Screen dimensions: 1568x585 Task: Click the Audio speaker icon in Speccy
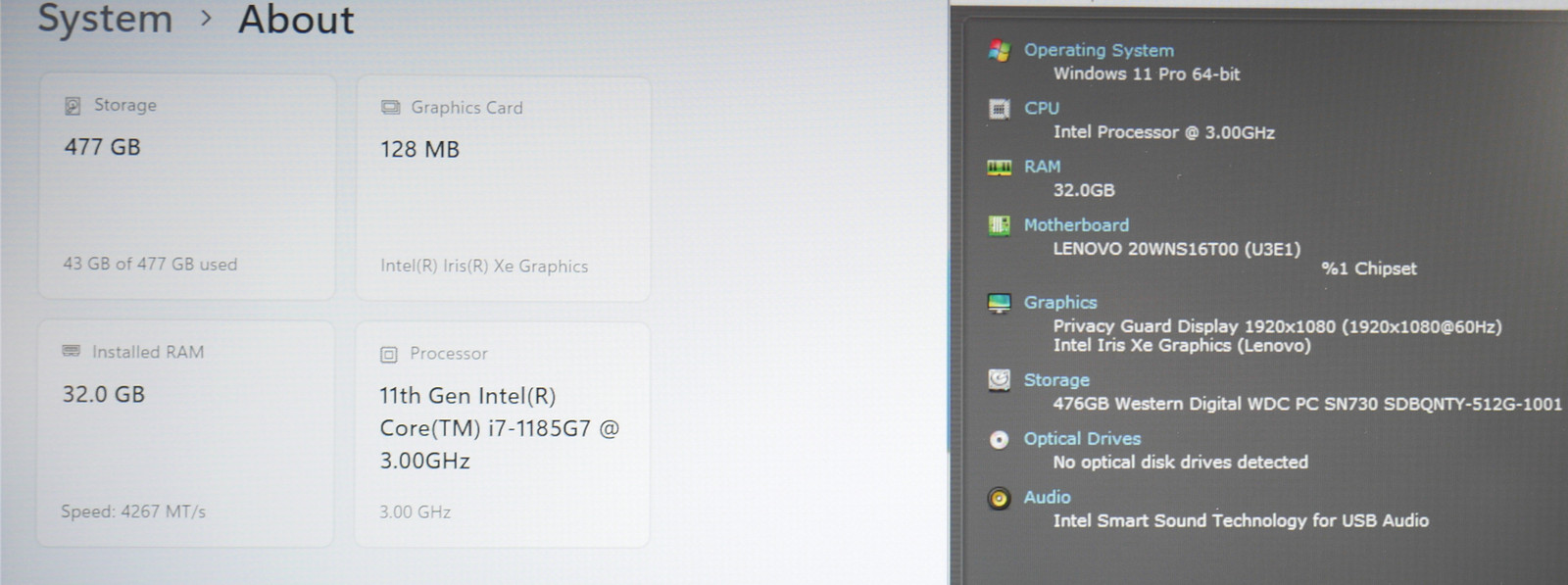999,499
